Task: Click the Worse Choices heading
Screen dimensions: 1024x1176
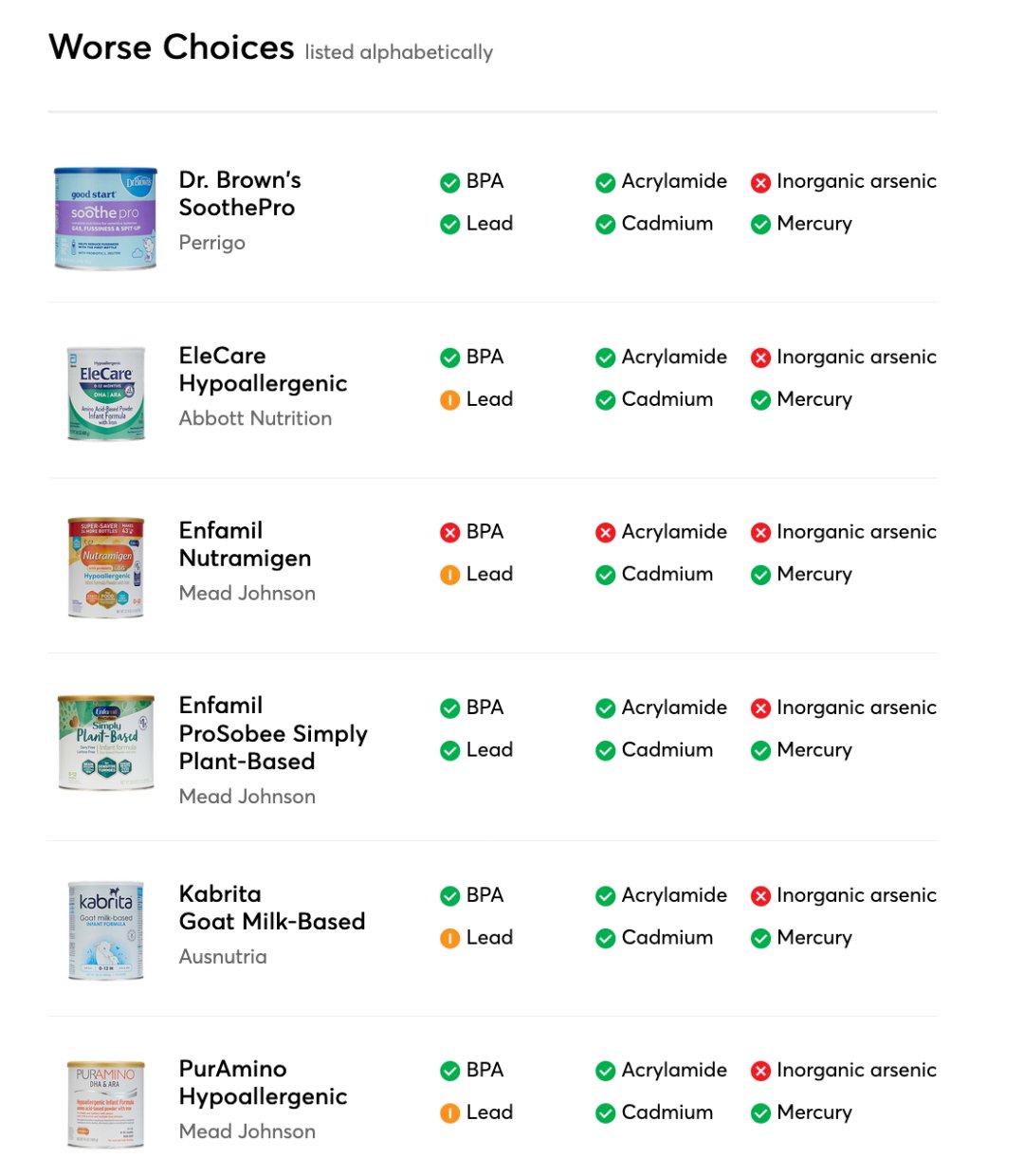Action: pos(172,47)
